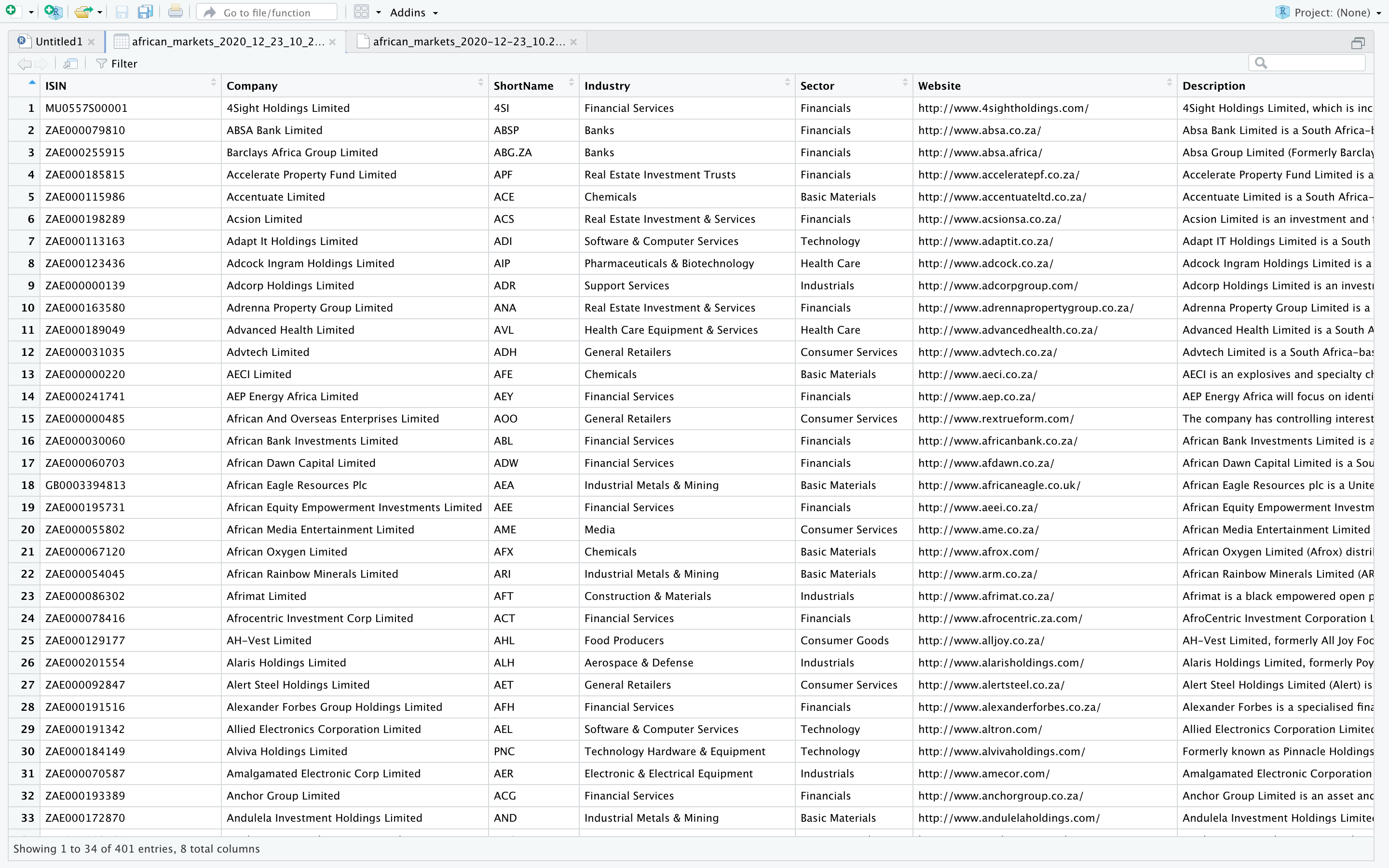Sort by the ISIN column header
Image resolution: width=1389 pixels, height=868 pixels.
pyautogui.click(x=130, y=85)
